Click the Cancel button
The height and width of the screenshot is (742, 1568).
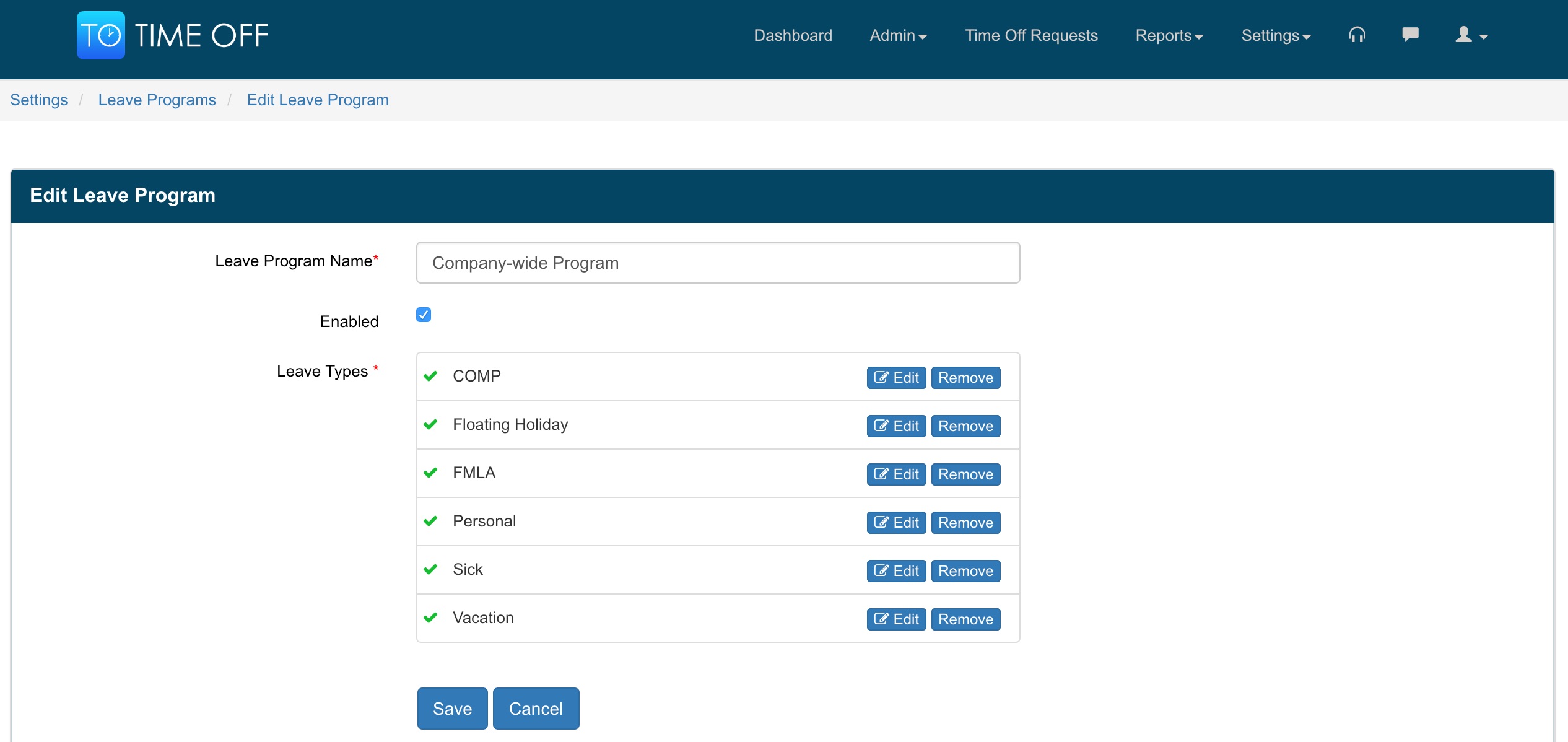[536, 709]
